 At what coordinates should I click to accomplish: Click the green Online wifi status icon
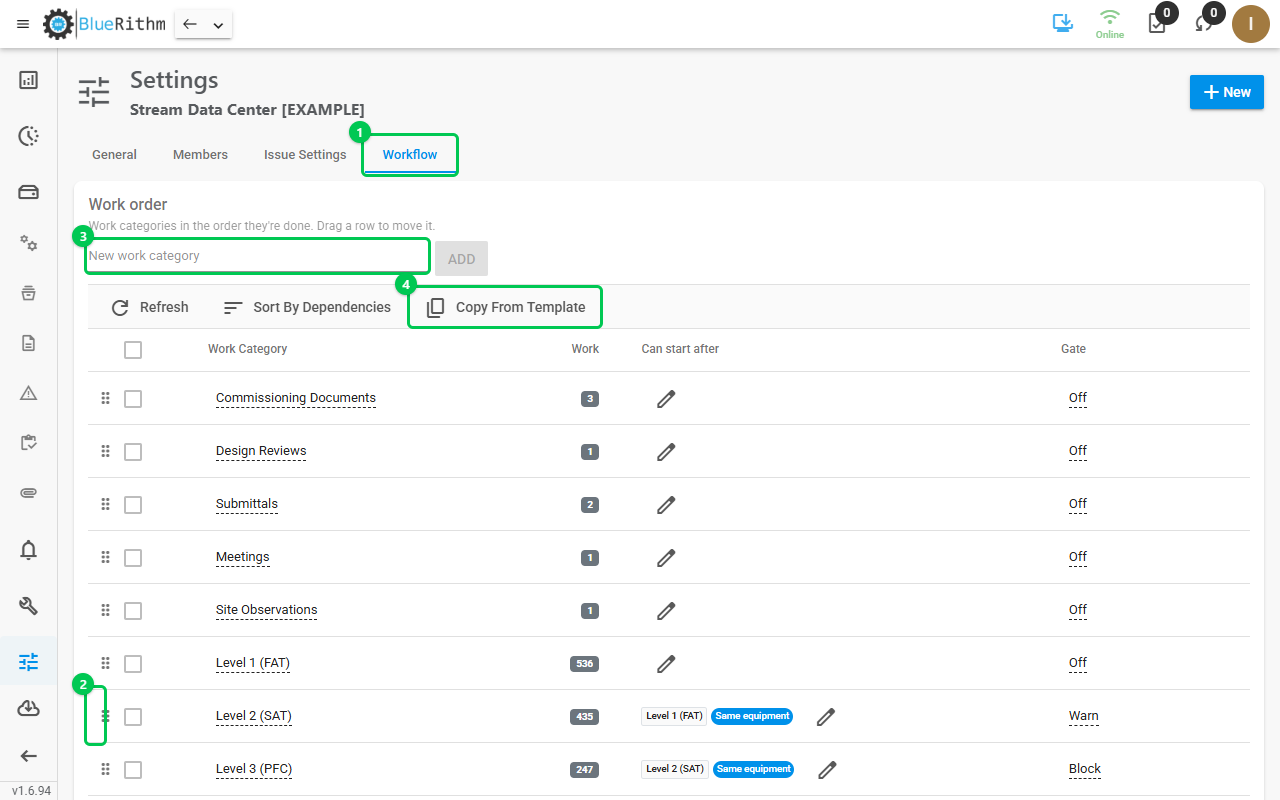pyautogui.click(x=1110, y=23)
